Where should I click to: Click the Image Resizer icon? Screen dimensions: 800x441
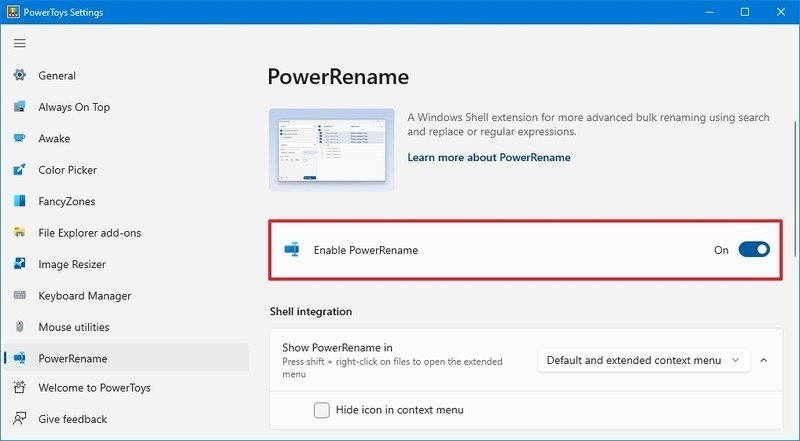[x=19, y=264]
